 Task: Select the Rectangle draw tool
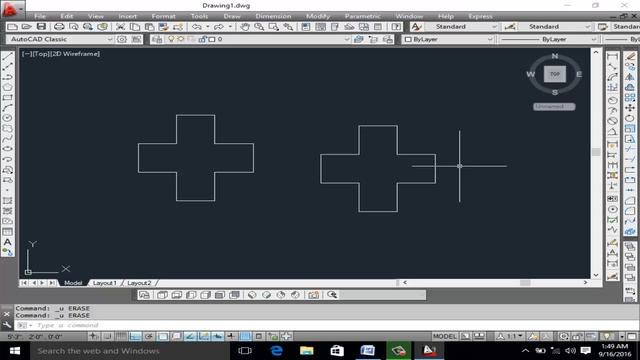(7, 98)
